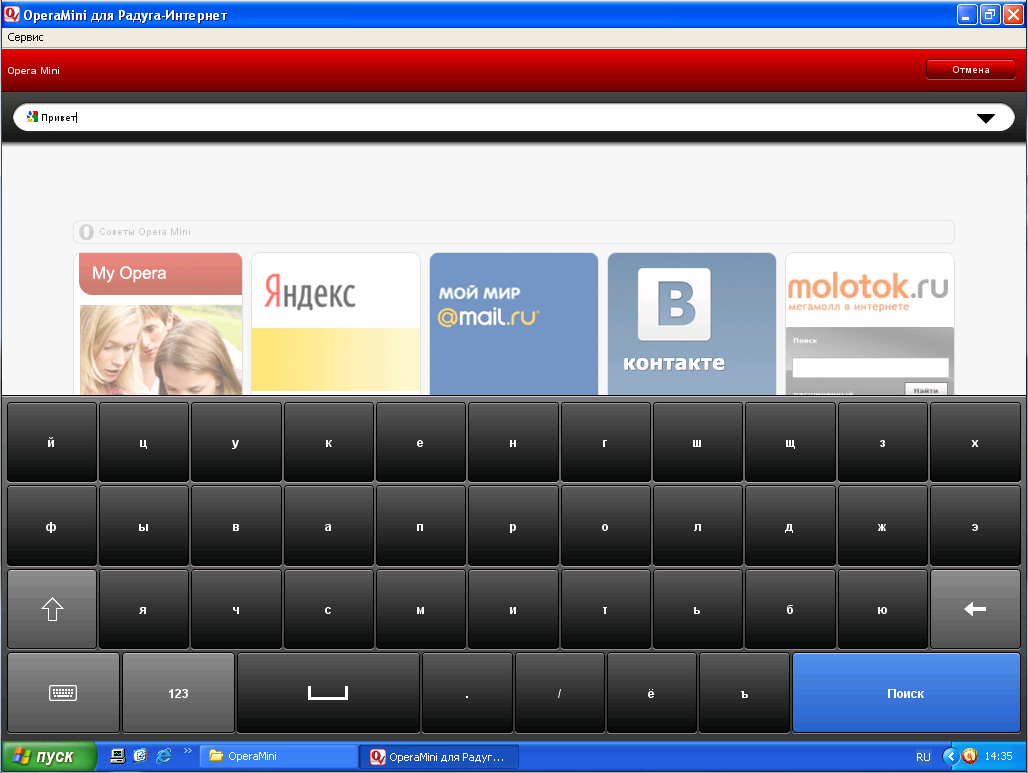Switch to the 123 numeric layout
The width and height of the screenshot is (1028, 773).
tap(178, 693)
